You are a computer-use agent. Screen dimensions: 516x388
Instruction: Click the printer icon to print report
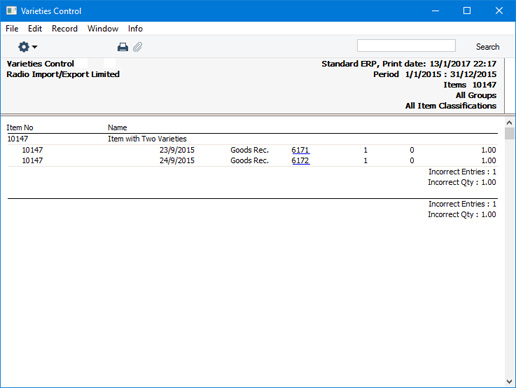[x=123, y=47]
